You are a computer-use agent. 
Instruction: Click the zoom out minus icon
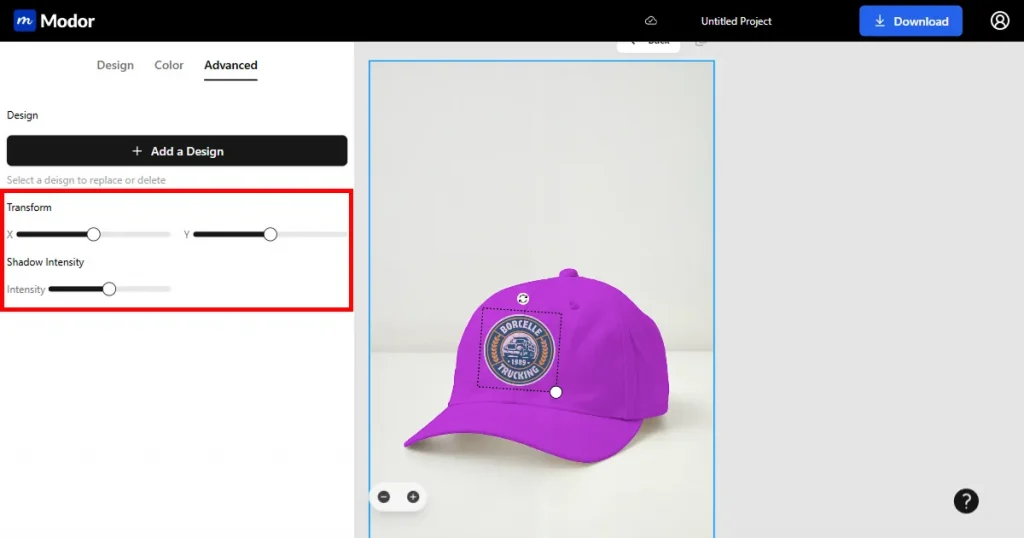(384, 497)
